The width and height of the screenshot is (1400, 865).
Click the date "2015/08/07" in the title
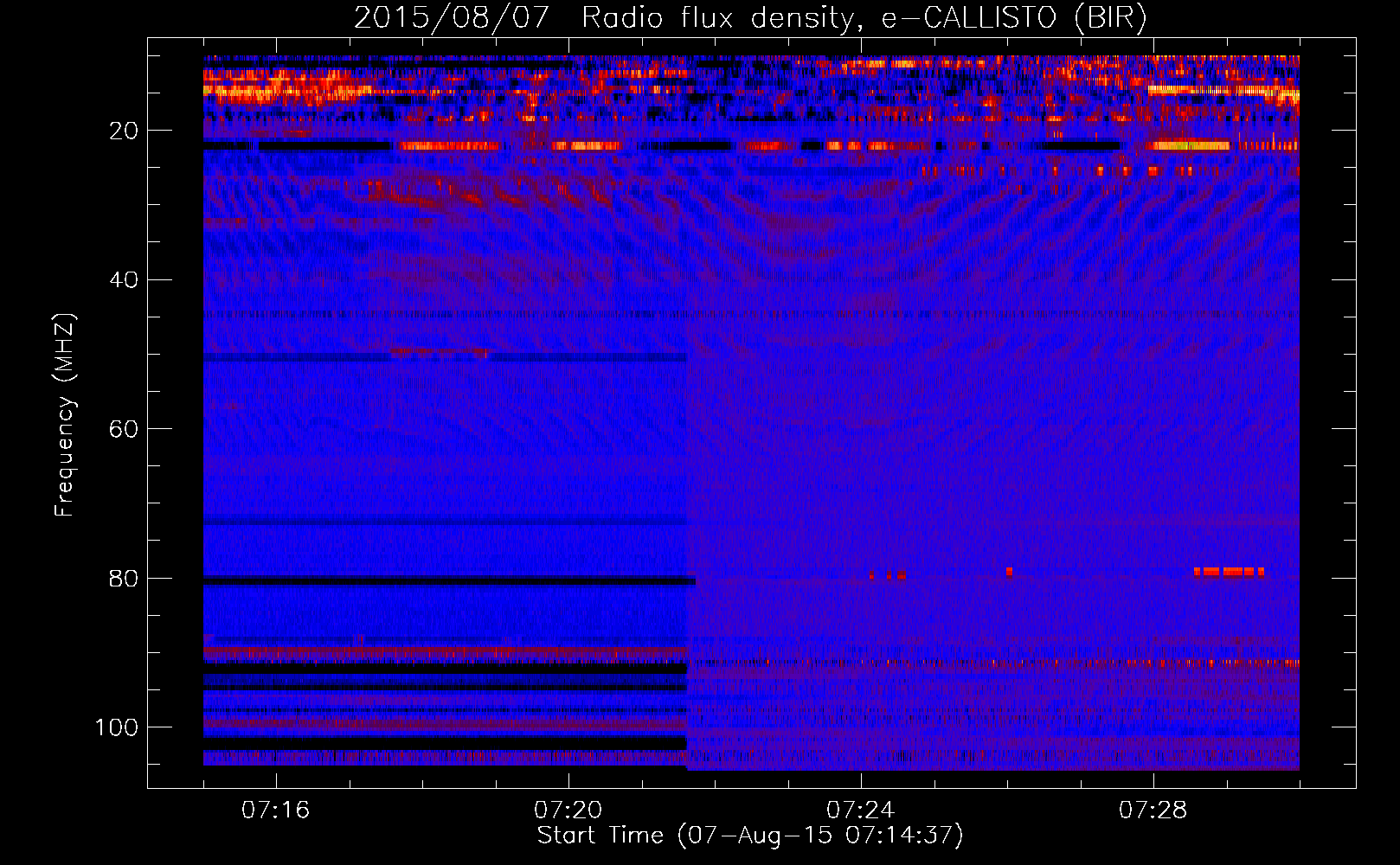tap(452, 17)
